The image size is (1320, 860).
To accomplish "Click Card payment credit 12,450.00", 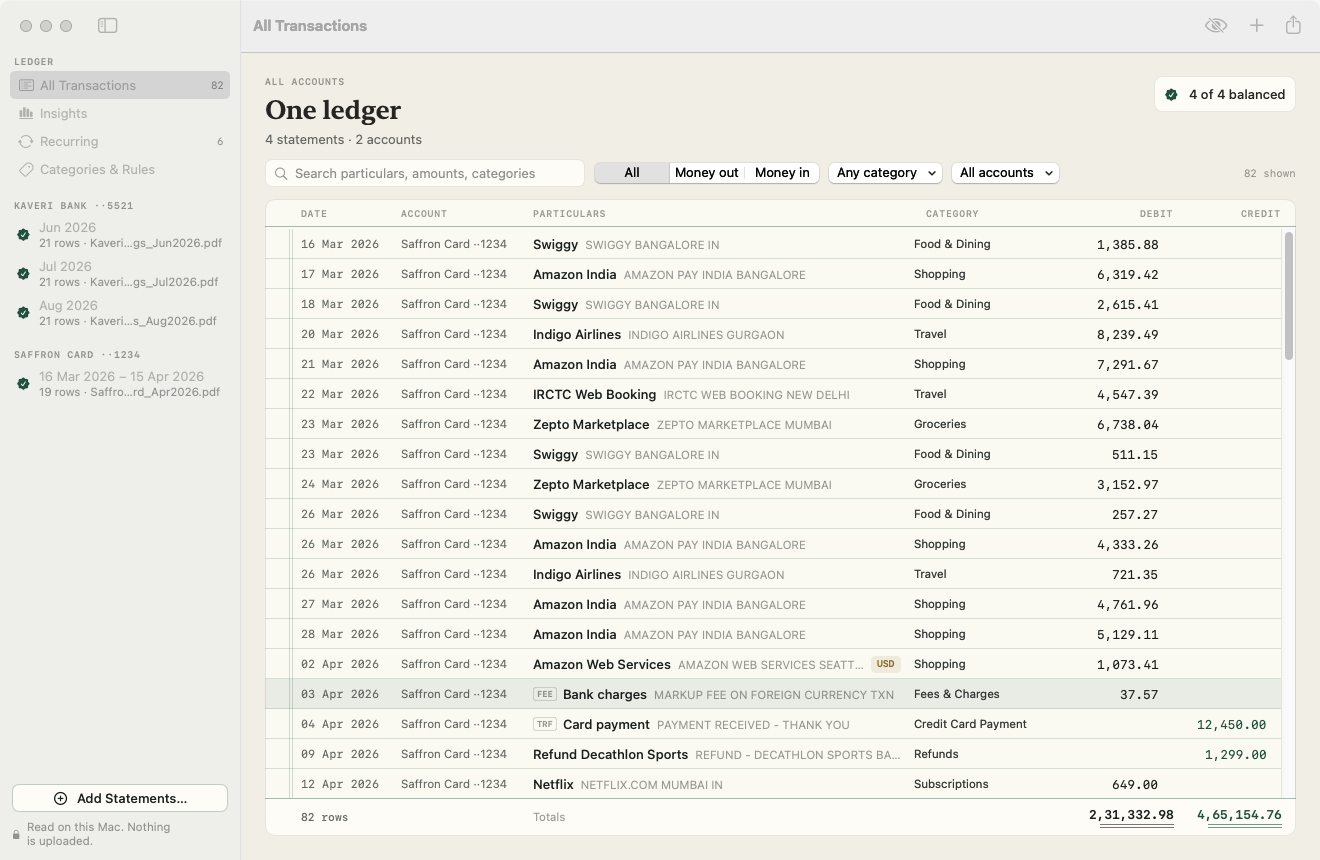I will (x=1231, y=724).
